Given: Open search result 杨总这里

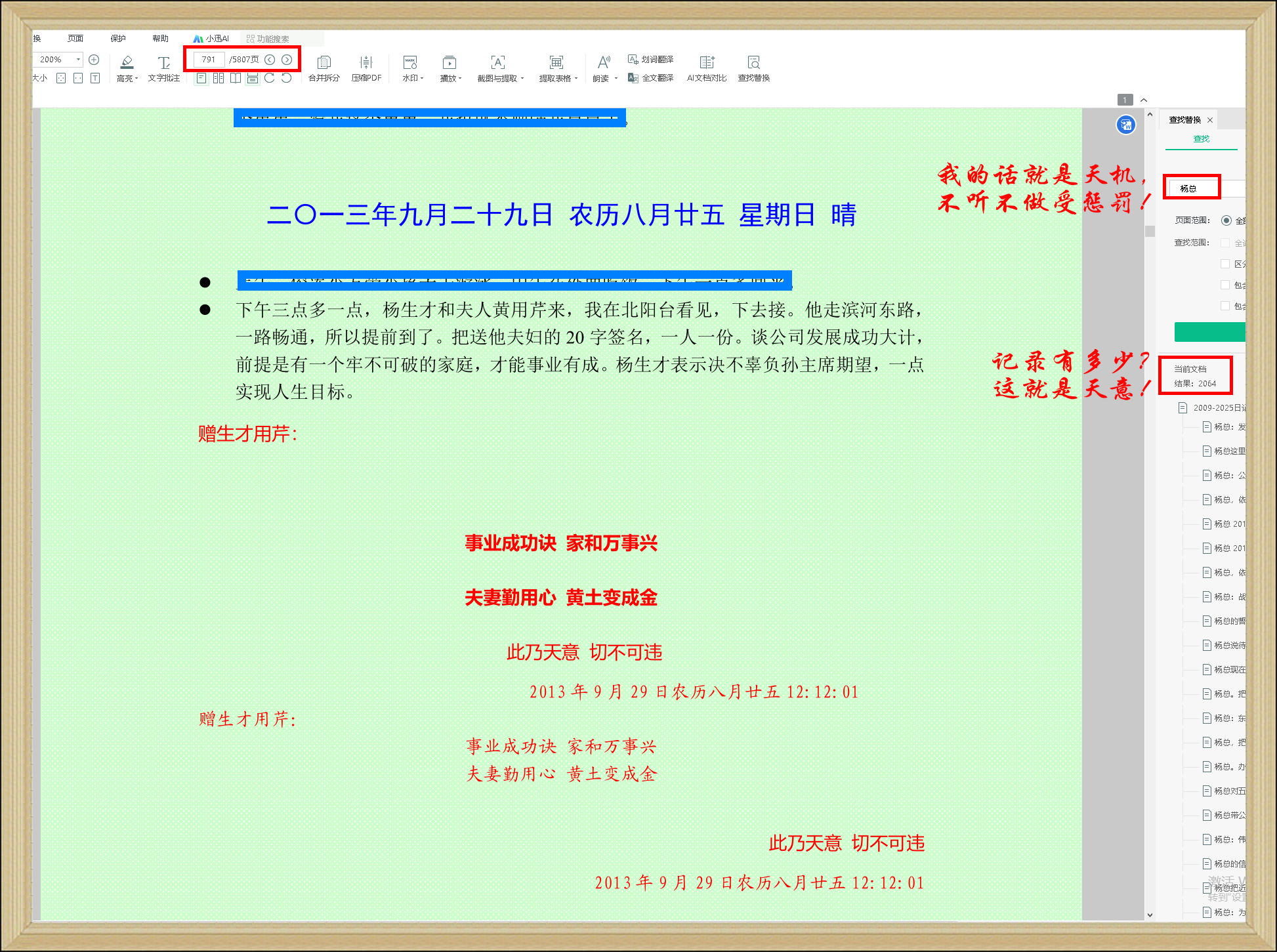Looking at the screenshot, I should (x=1225, y=451).
